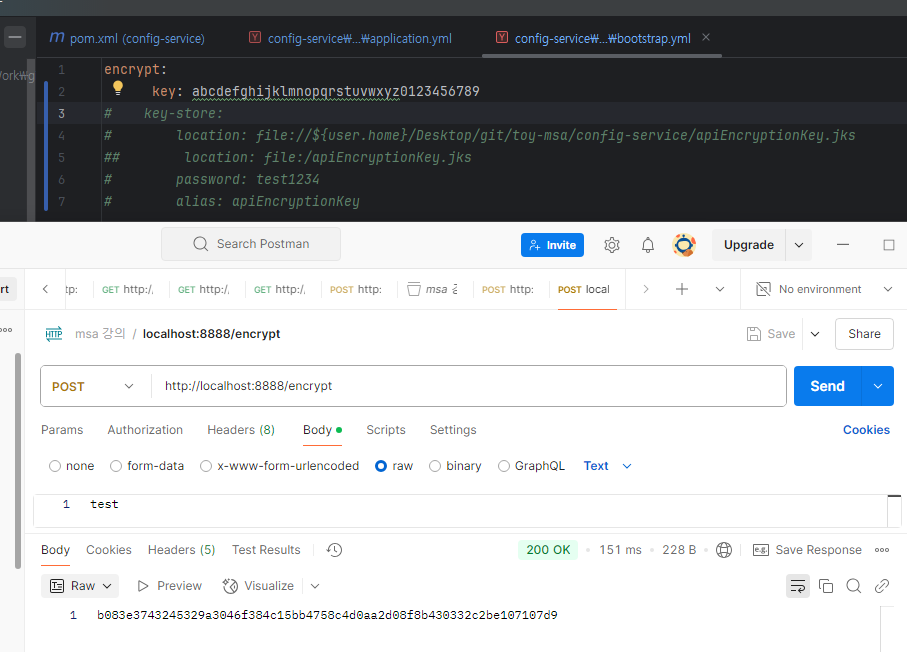Click the response link icon
Image resolution: width=907 pixels, height=652 pixels.
click(x=882, y=586)
